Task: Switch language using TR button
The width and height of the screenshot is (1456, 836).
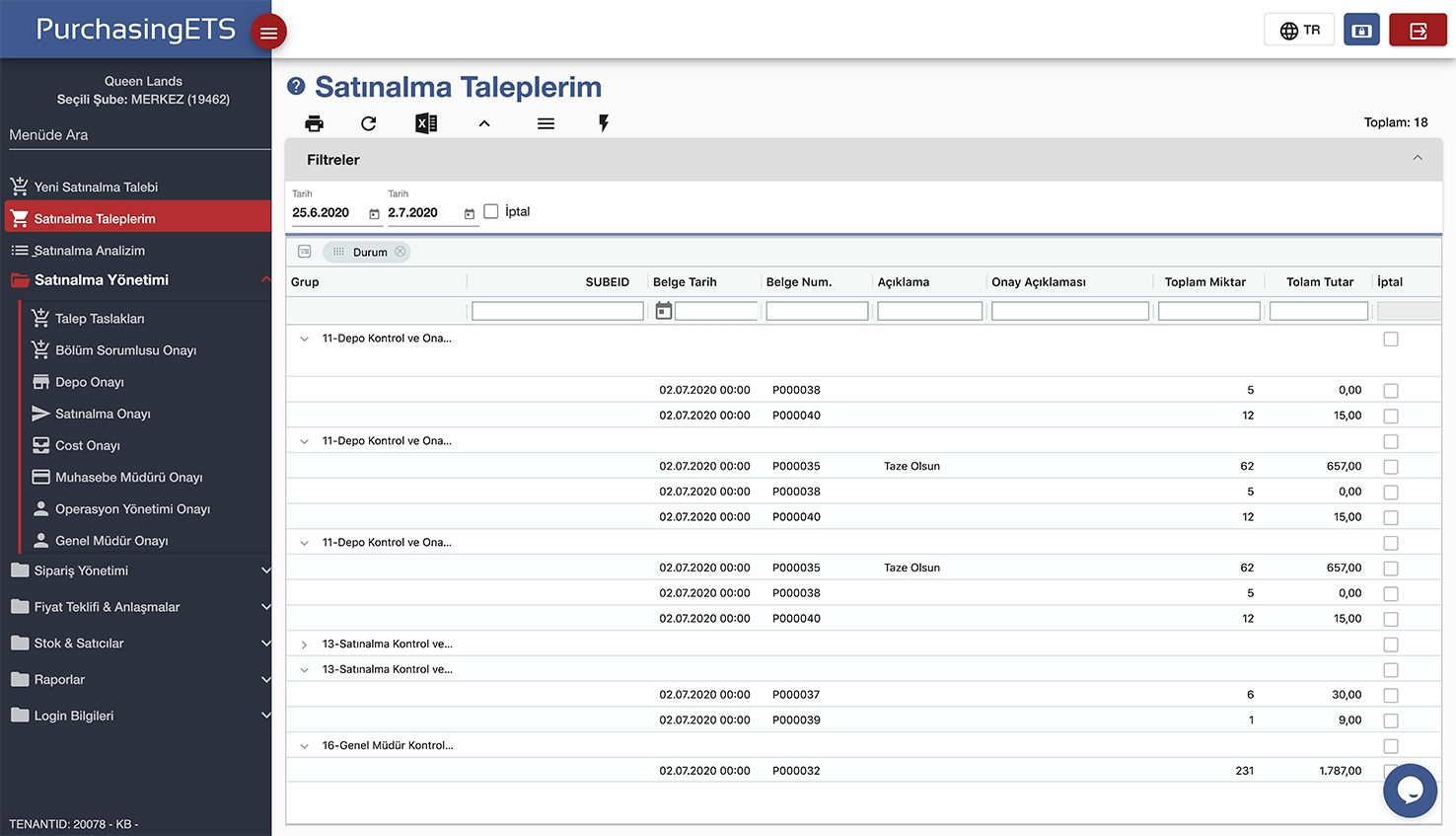Action: point(1299,31)
